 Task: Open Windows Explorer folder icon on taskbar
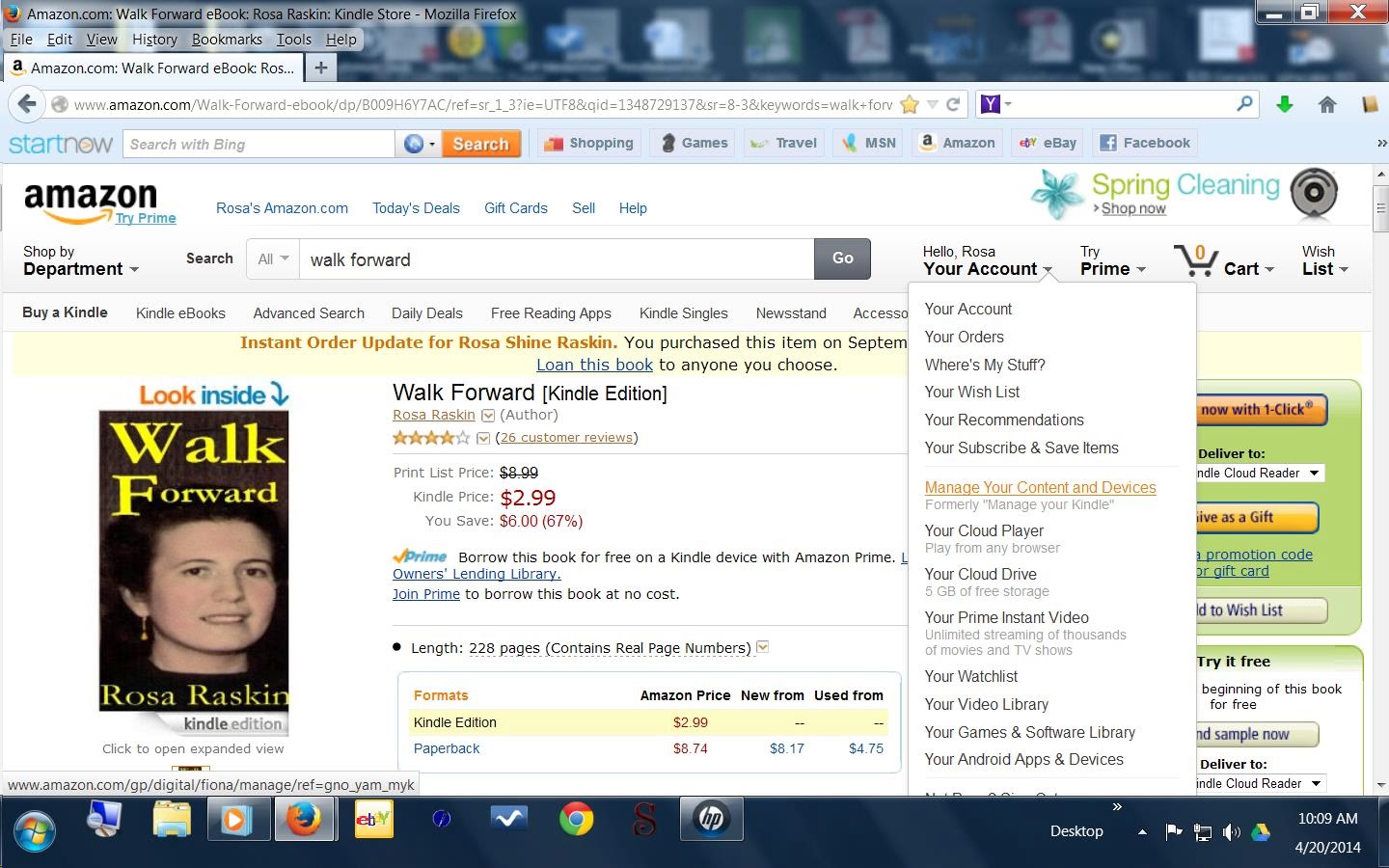pyautogui.click(x=172, y=821)
